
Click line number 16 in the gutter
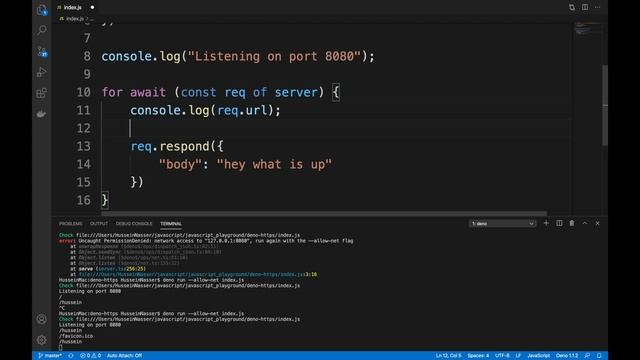click(x=84, y=200)
